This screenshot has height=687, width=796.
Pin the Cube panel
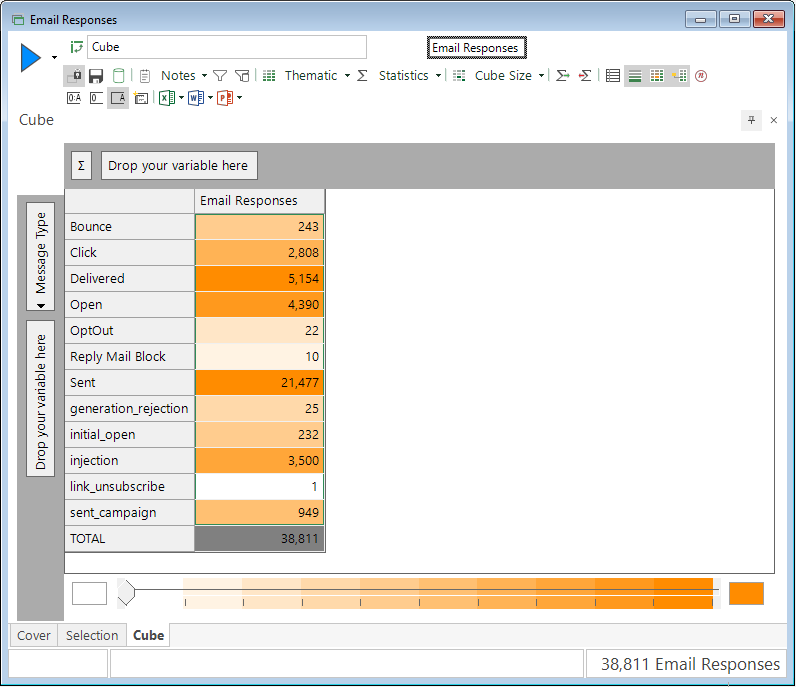pyautogui.click(x=751, y=120)
